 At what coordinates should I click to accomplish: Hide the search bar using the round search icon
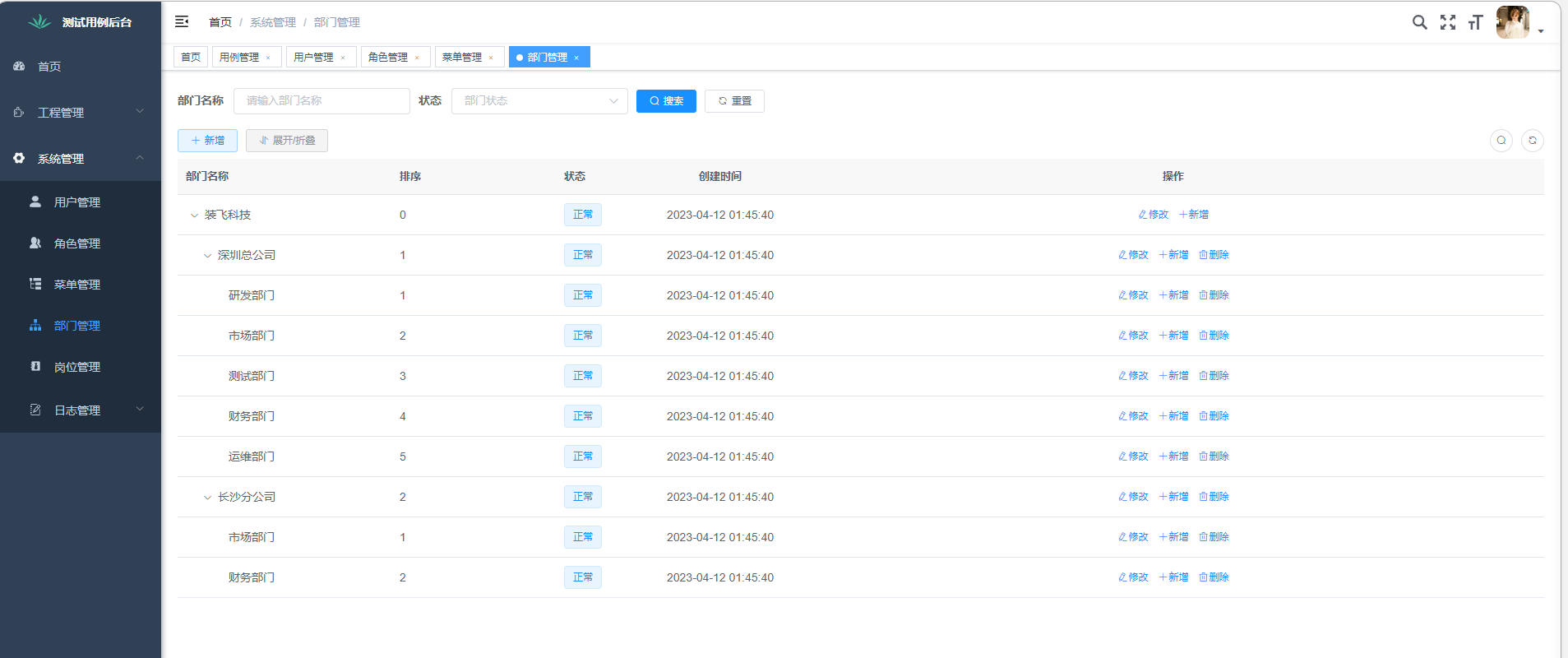pyautogui.click(x=1501, y=141)
